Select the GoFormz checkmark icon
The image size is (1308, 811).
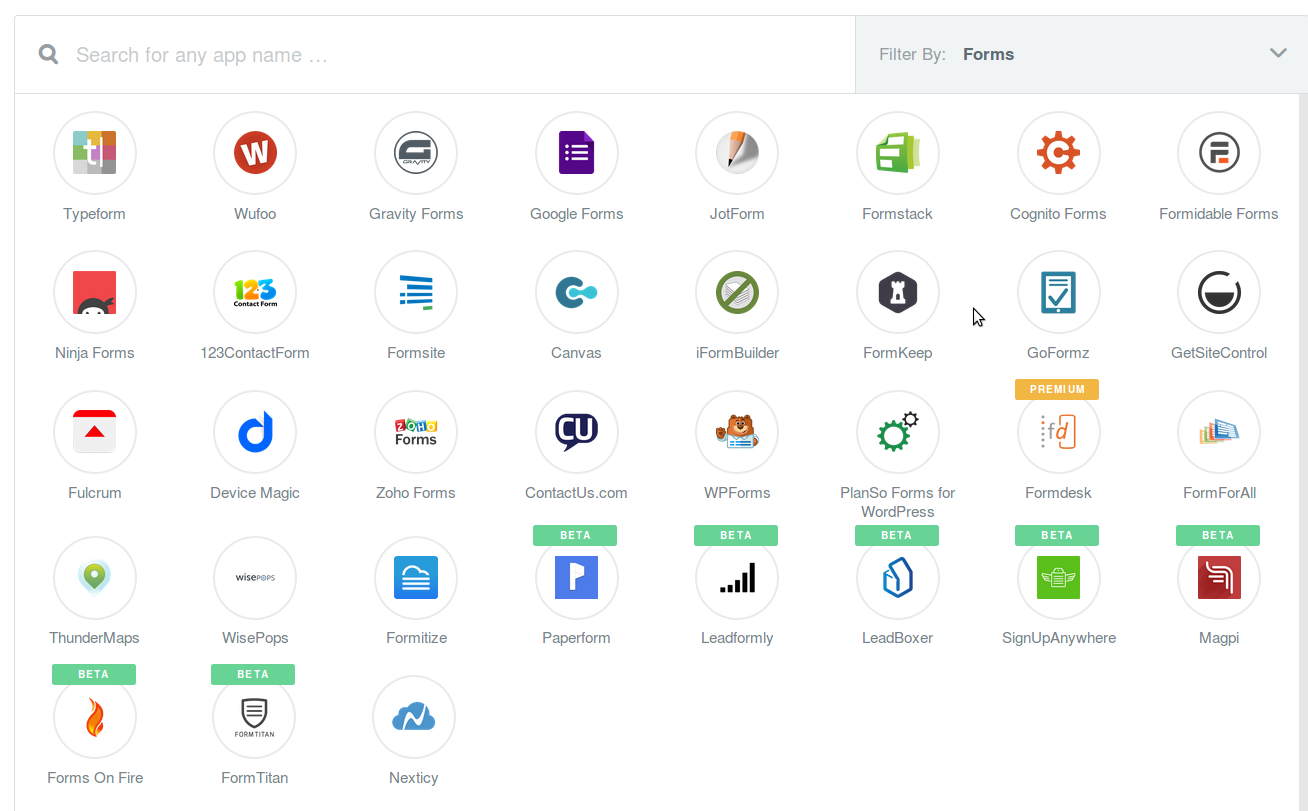point(1059,292)
